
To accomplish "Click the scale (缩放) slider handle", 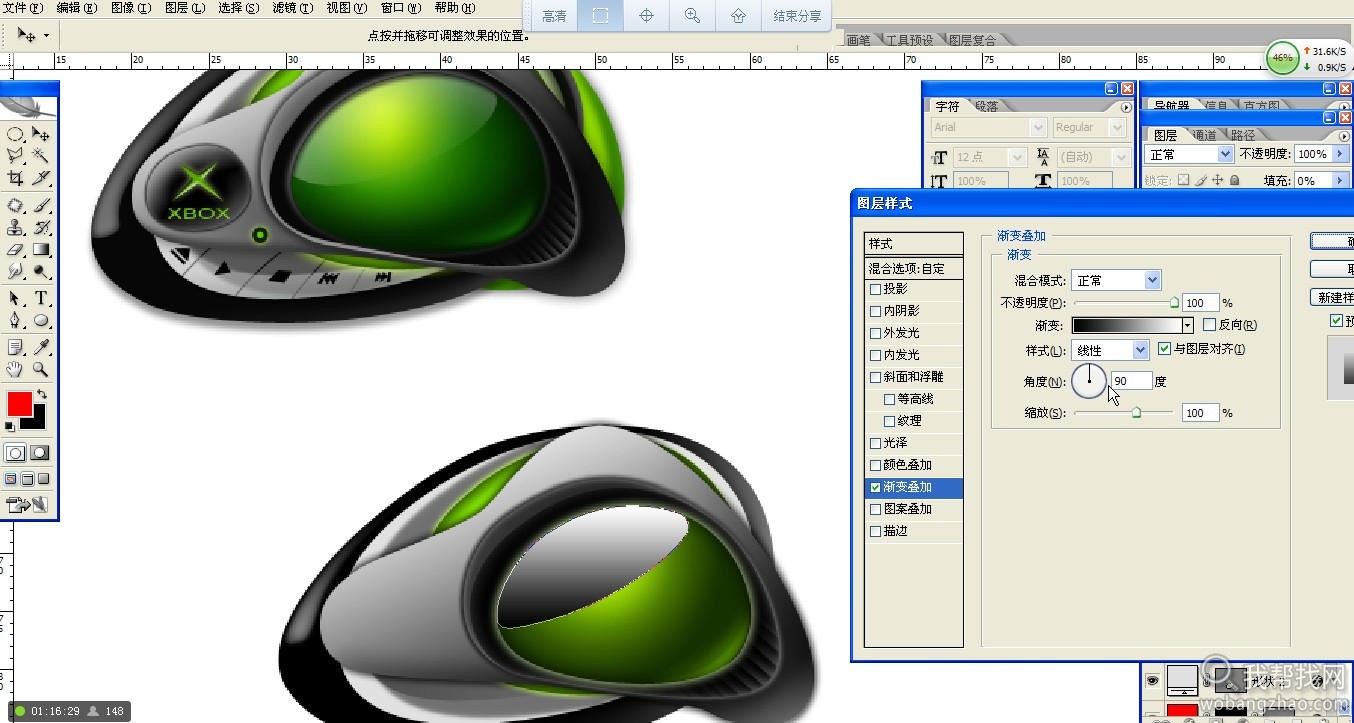I will (1137, 411).
